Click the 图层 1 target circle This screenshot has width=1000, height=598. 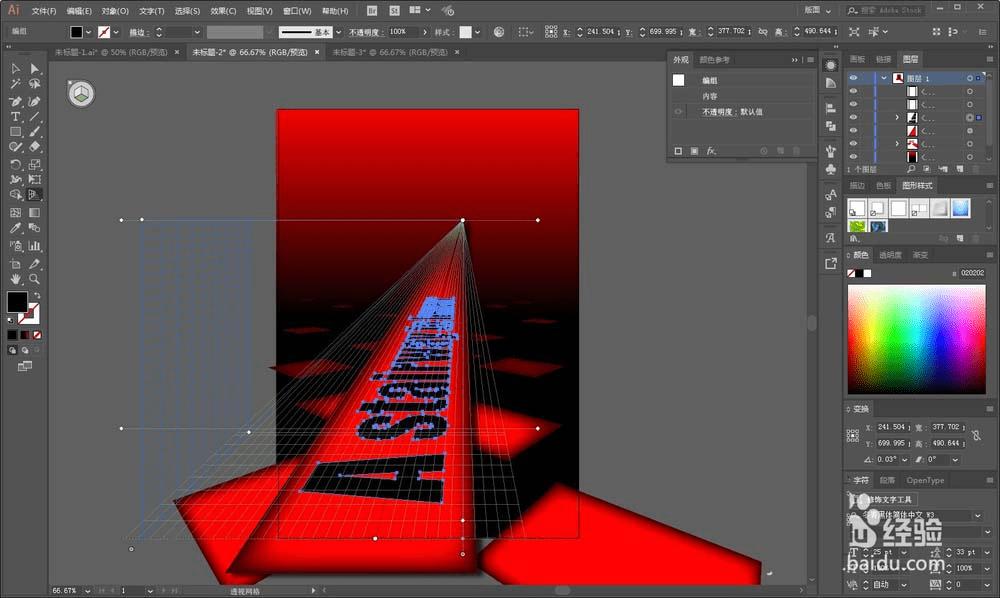pyautogui.click(x=969, y=78)
